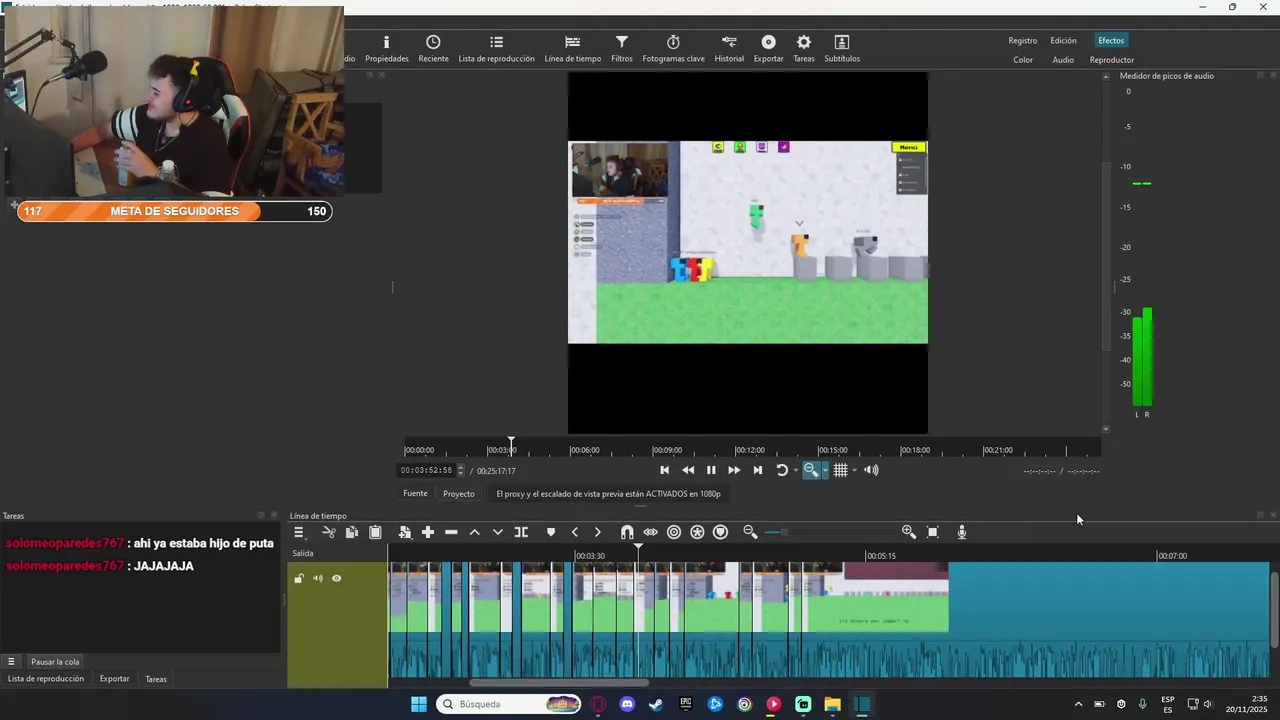Zoom in the timeline
Image resolution: width=1280 pixels, height=720 pixels.
pos(908,532)
